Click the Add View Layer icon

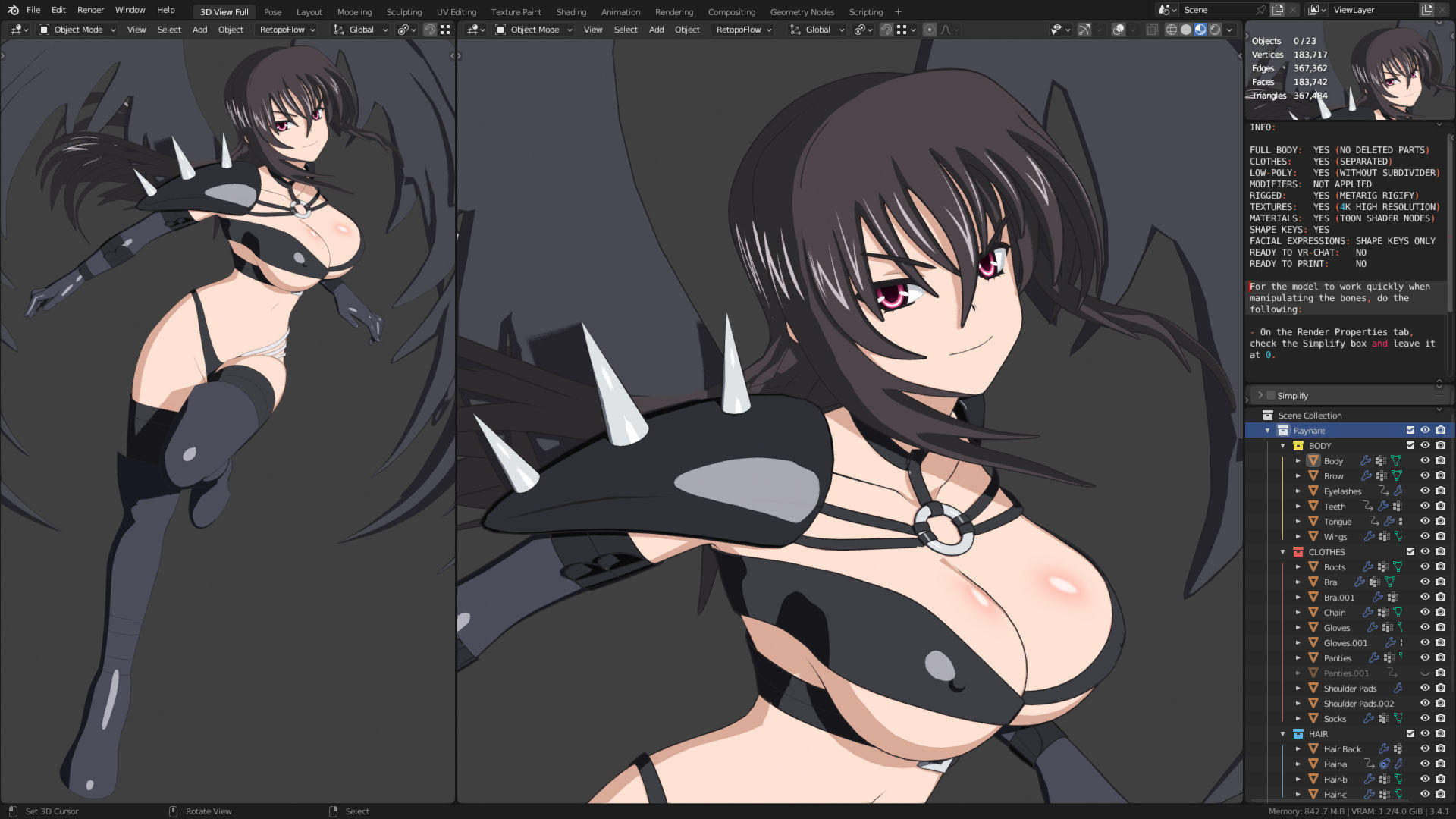pyautogui.click(x=1427, y=10)
